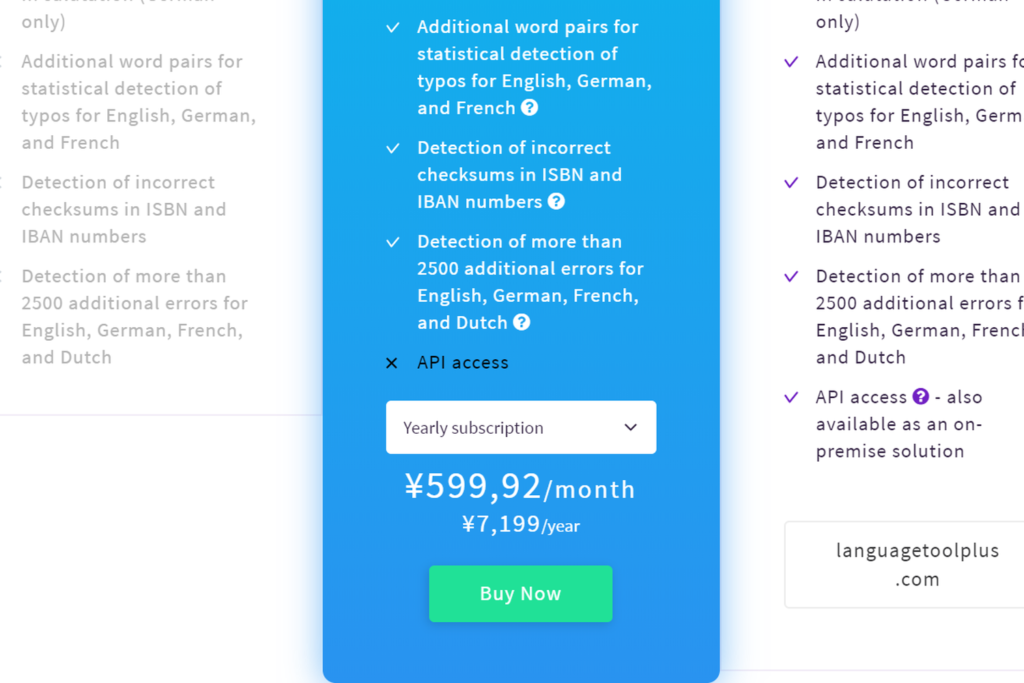Click help icon beside 'and French' in blue card
This screenshot has height=683, width=1024.
[x=530, y=108]
